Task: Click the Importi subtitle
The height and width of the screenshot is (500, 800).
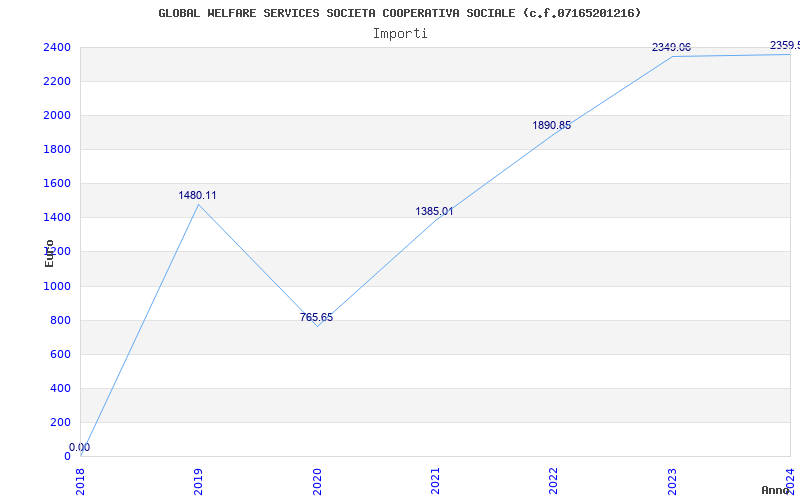Action: point(400,34)
